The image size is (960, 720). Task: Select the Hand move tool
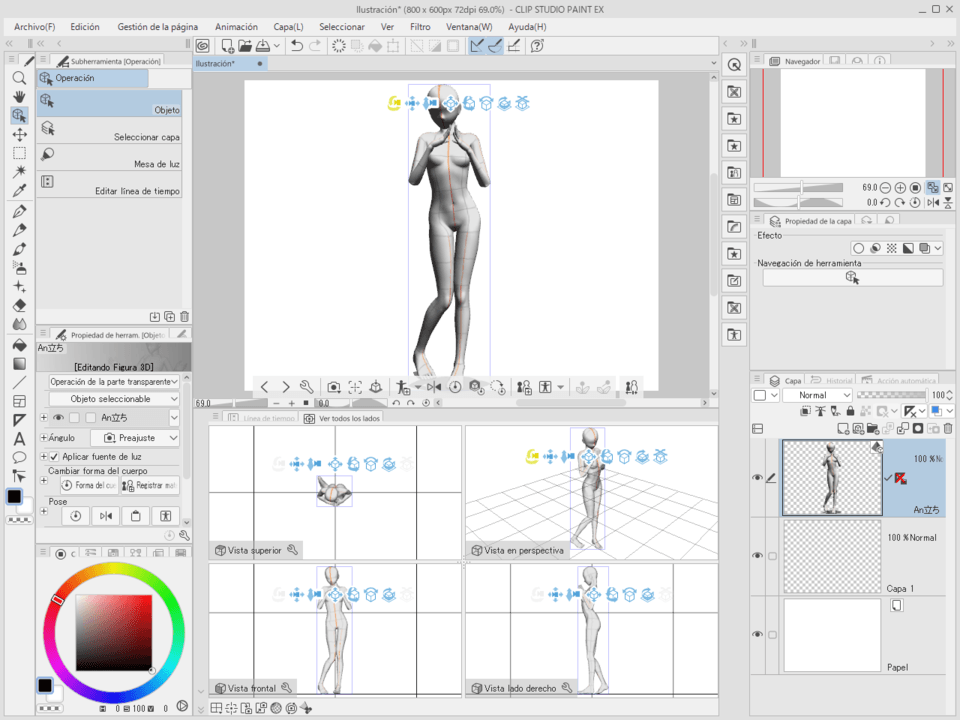(x=19, y=96)
